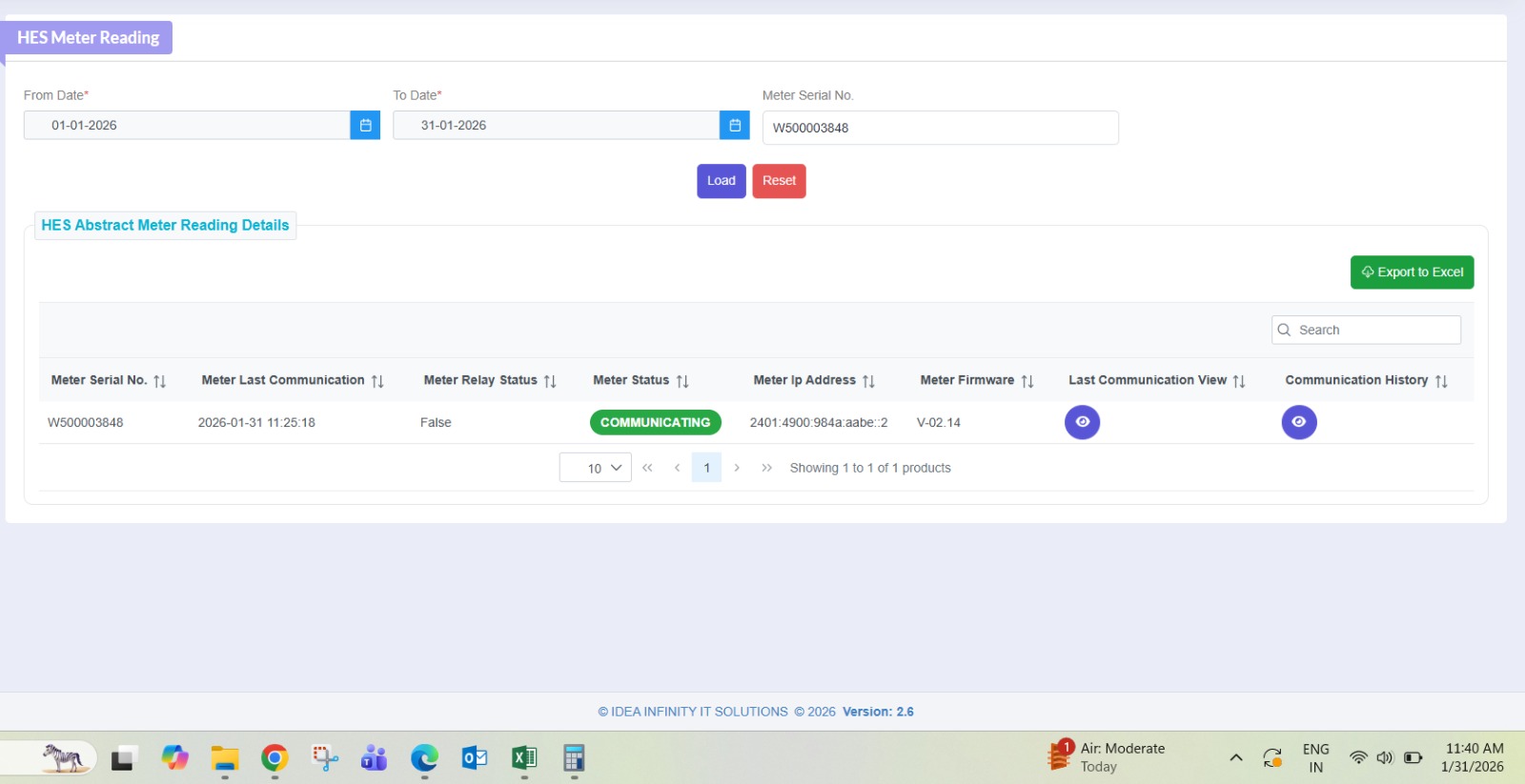Export table to Excel
The height and width of the screenshot is (784, 1525).
click(x=1412, y=271)
